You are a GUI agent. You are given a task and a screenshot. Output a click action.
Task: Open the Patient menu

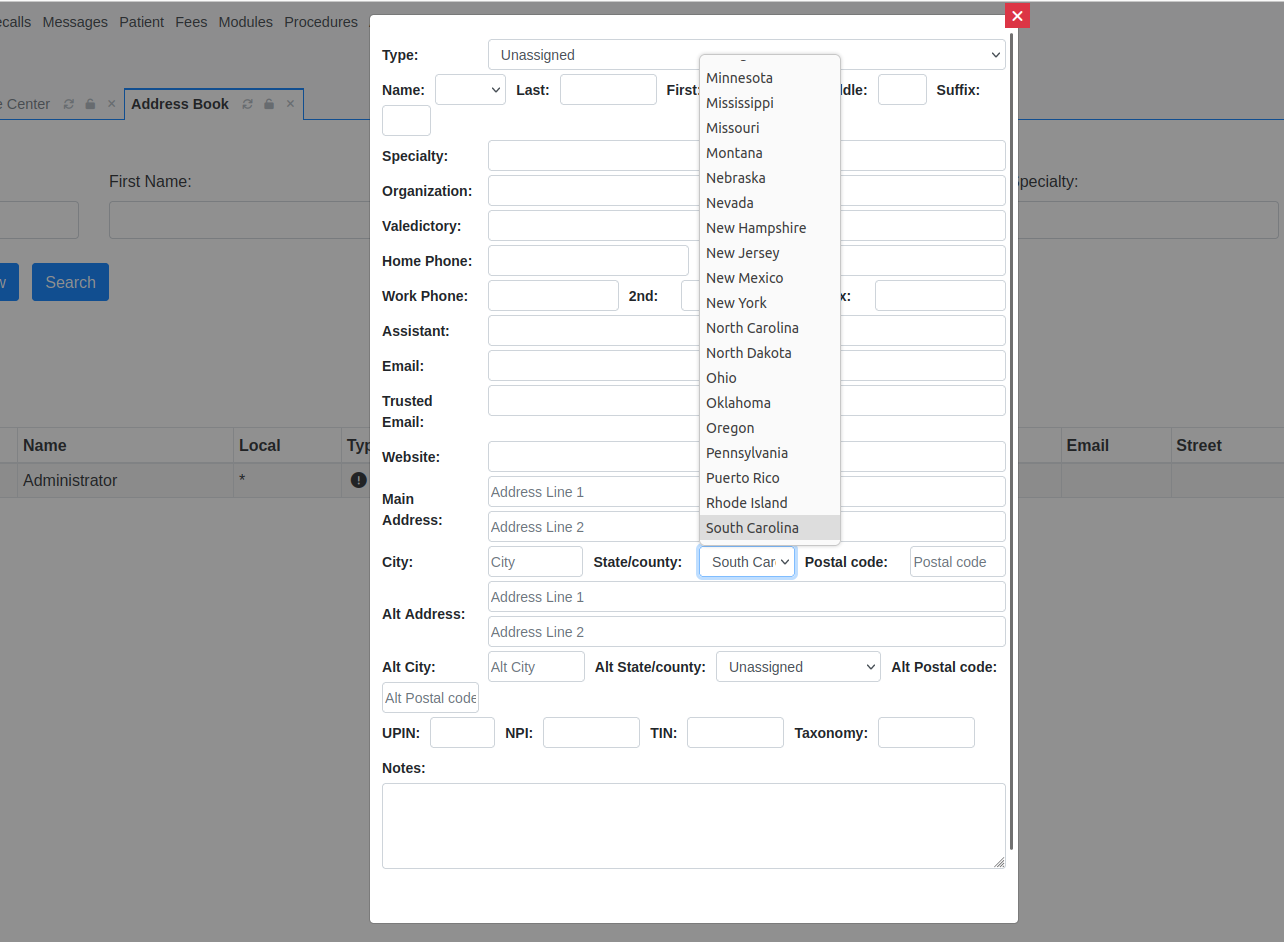click(x=141, y=21)
